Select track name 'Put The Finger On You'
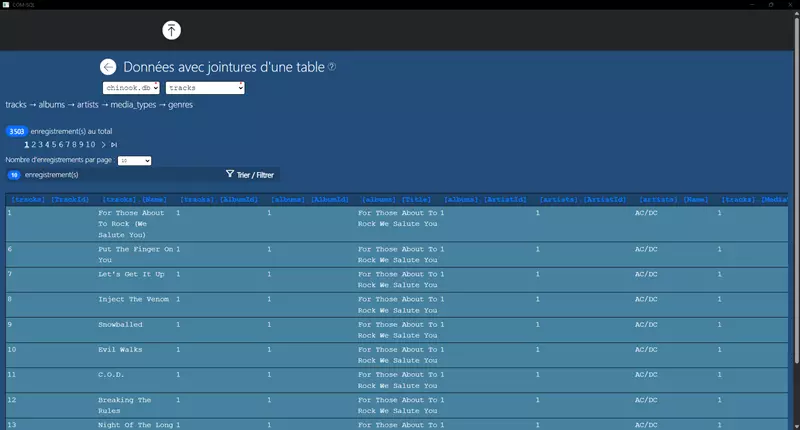This screenshot has width=800, height=430. [x=136, y=255]
